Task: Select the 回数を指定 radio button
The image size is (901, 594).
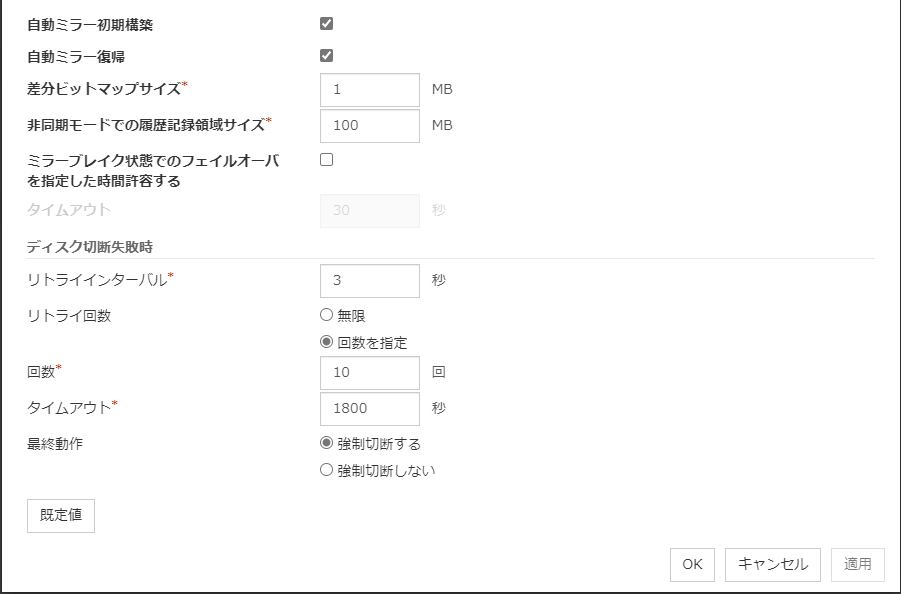Action: (x=326, y=342)
